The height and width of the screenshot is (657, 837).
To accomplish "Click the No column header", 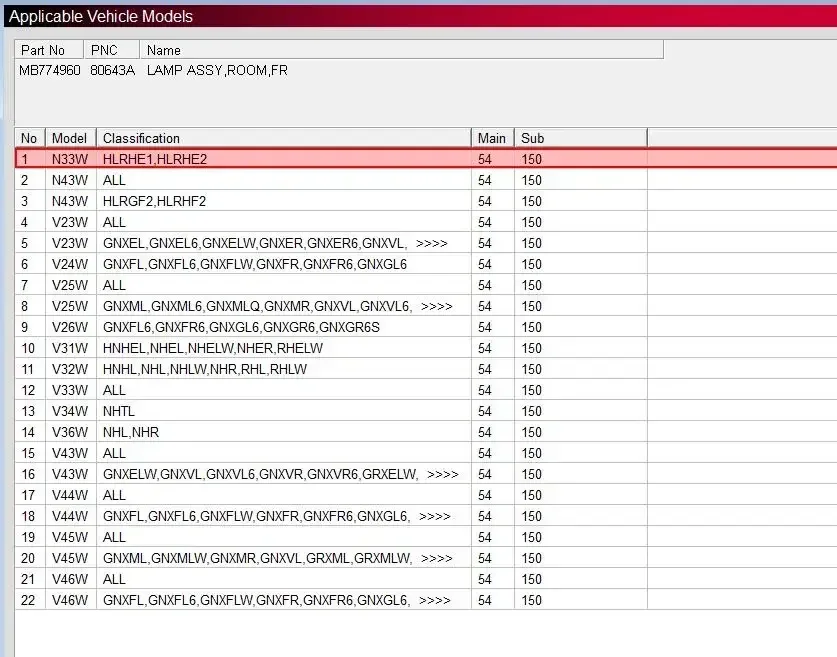I will click(30, 138).
